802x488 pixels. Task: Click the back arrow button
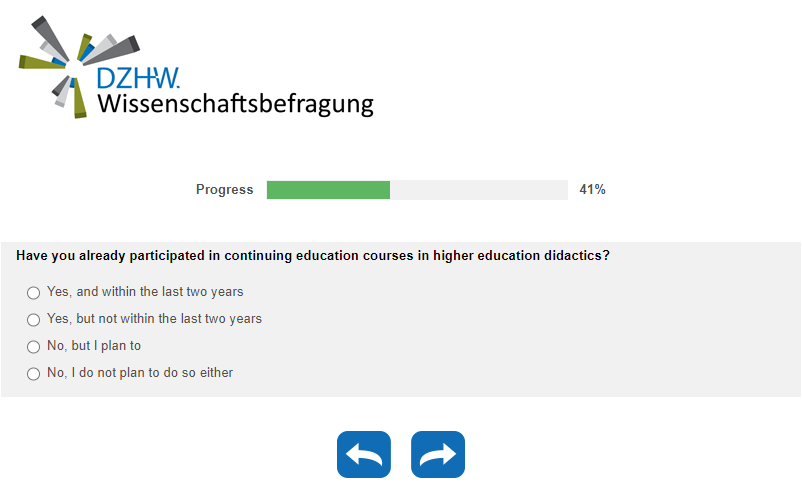point(364,454)
